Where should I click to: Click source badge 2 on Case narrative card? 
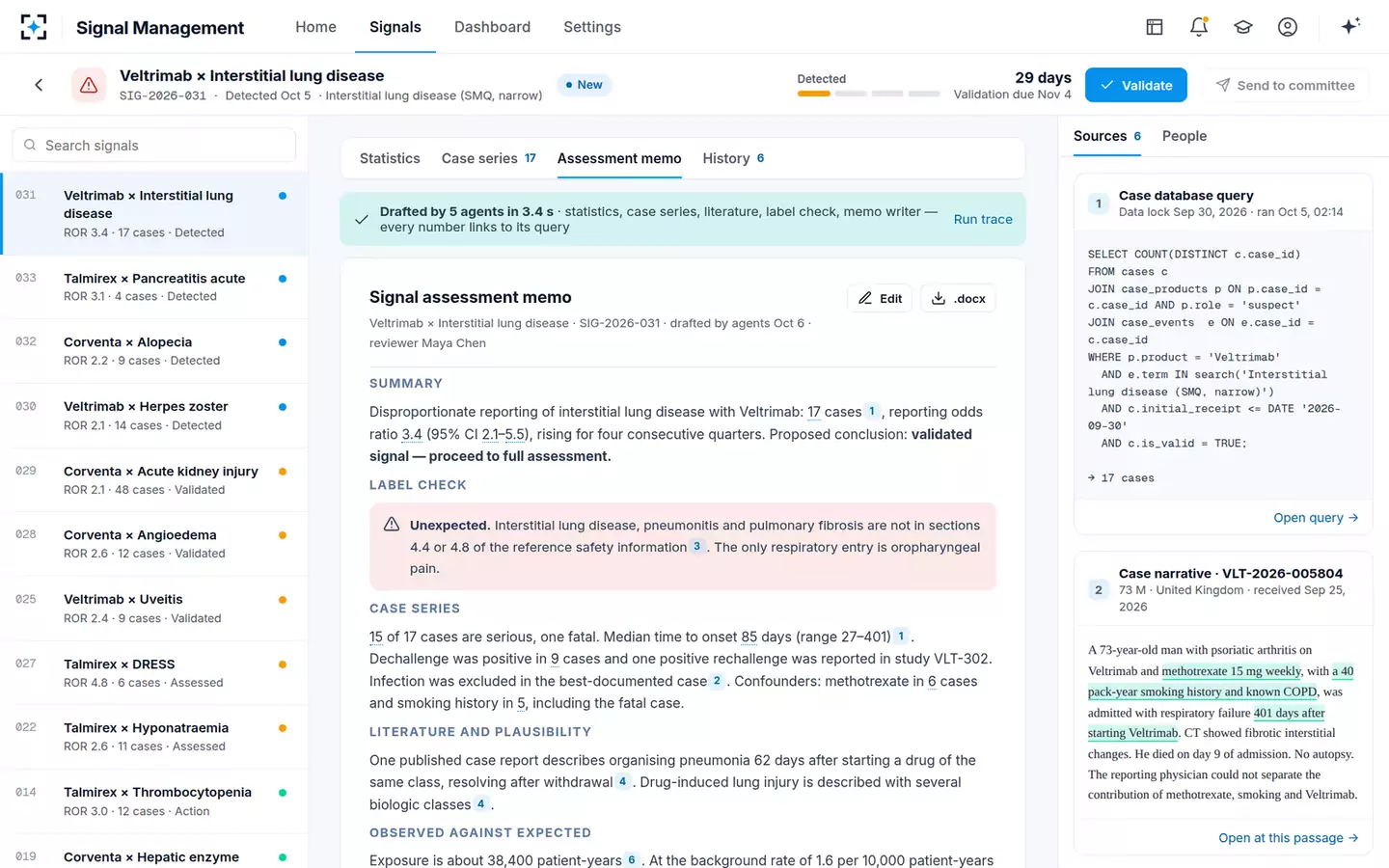point(1099,589)
